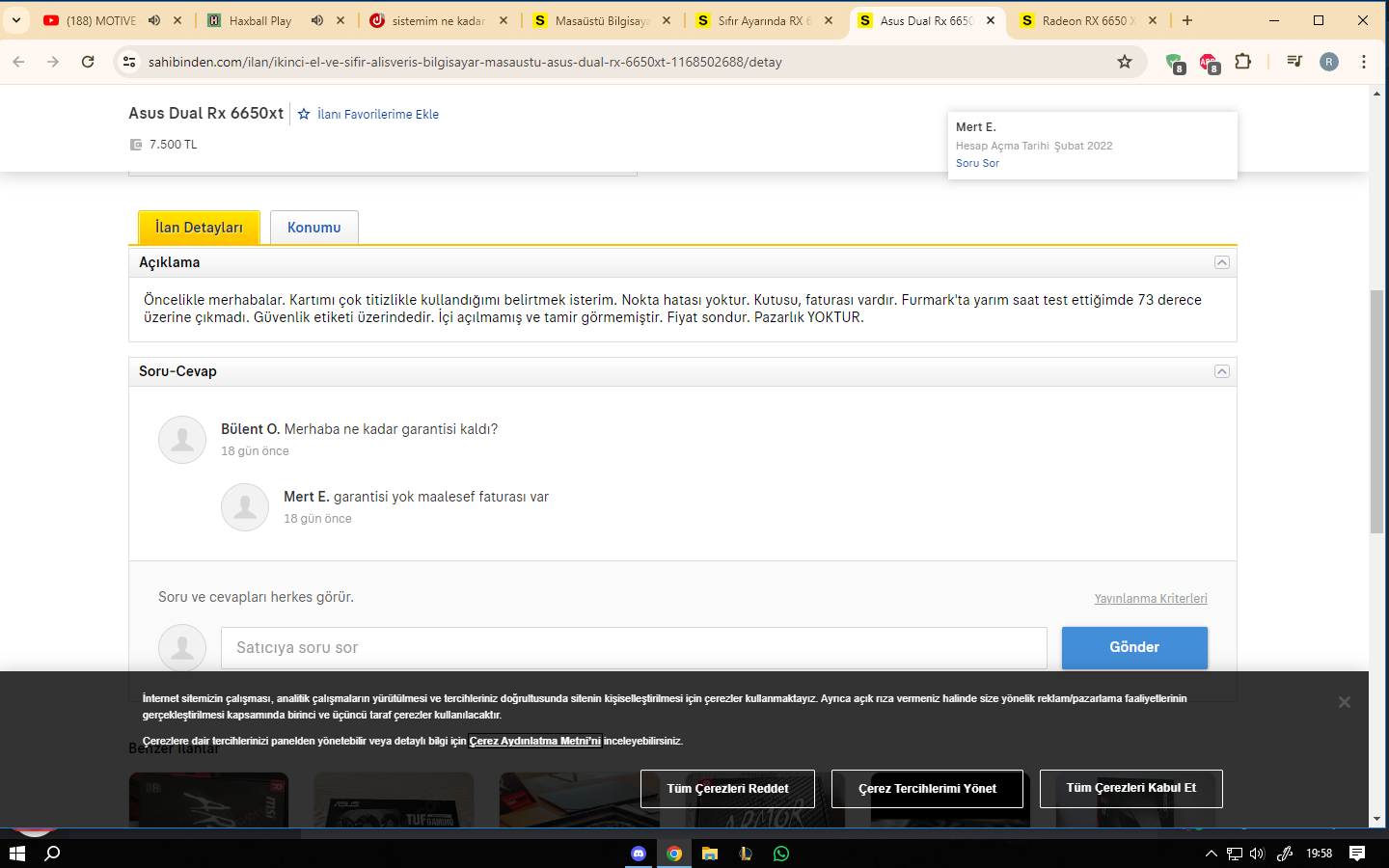This screenshot has height=868, width=1389.
Task: Click the 7.500 TL price text
Action: point(174,145)
